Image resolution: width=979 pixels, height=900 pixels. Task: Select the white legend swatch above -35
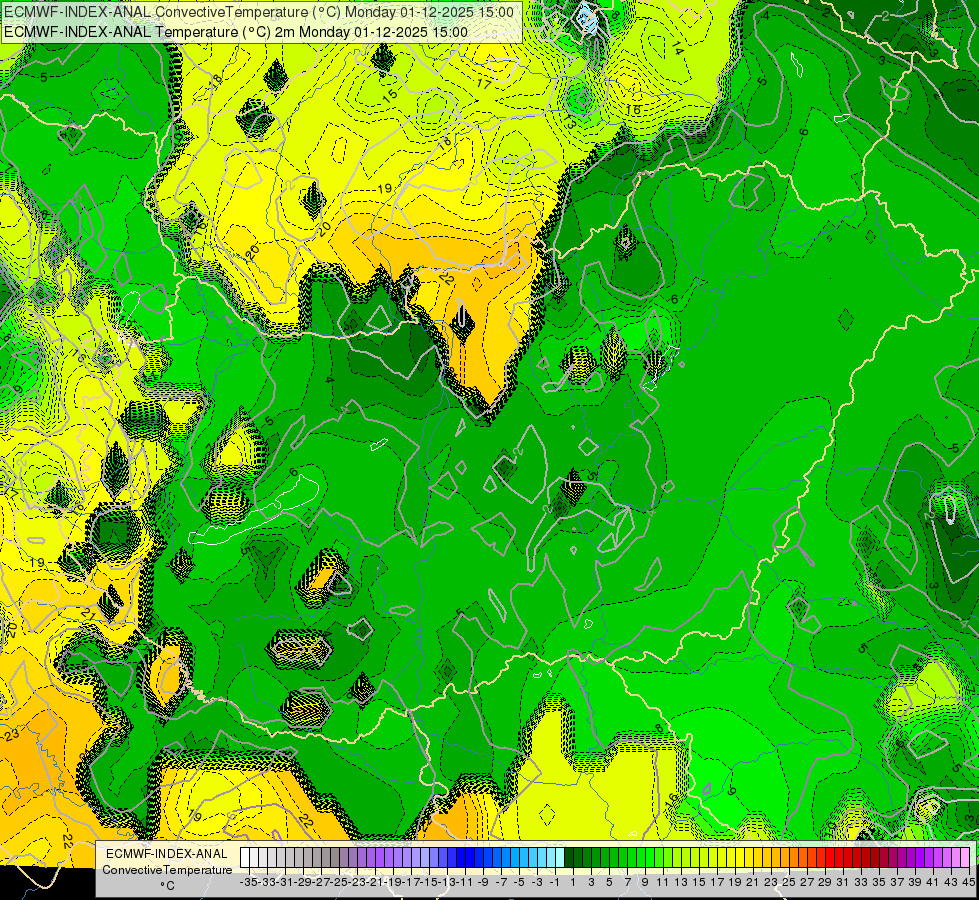(245, 858)
